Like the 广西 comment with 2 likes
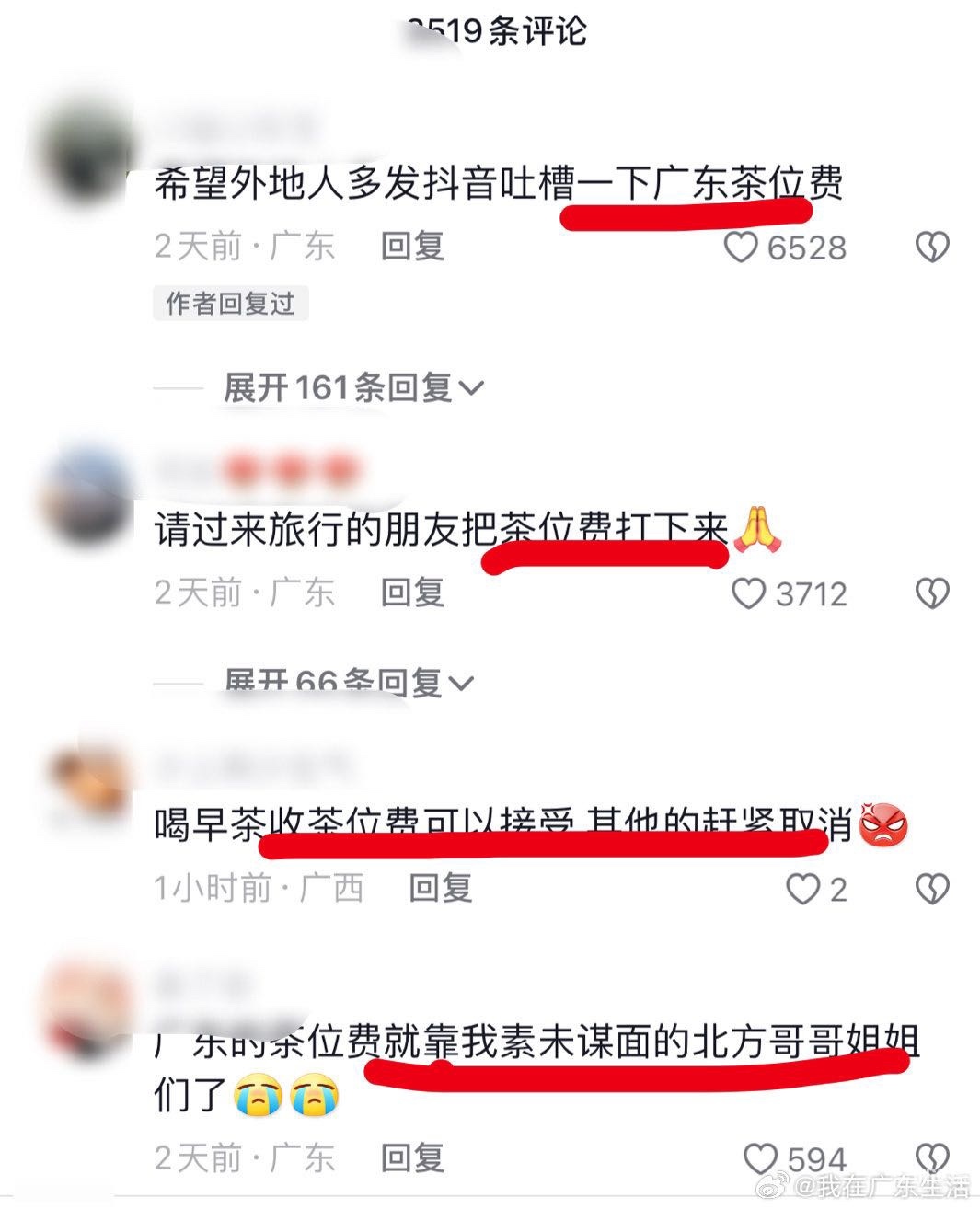The height and width of the screenshot is (1209, 980). click(x=802, y=889)
